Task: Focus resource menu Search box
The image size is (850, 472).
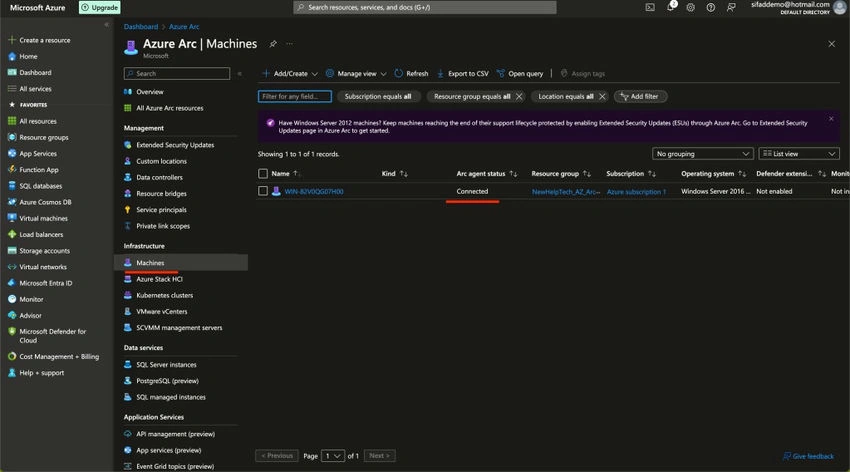Action: [177, 74]
